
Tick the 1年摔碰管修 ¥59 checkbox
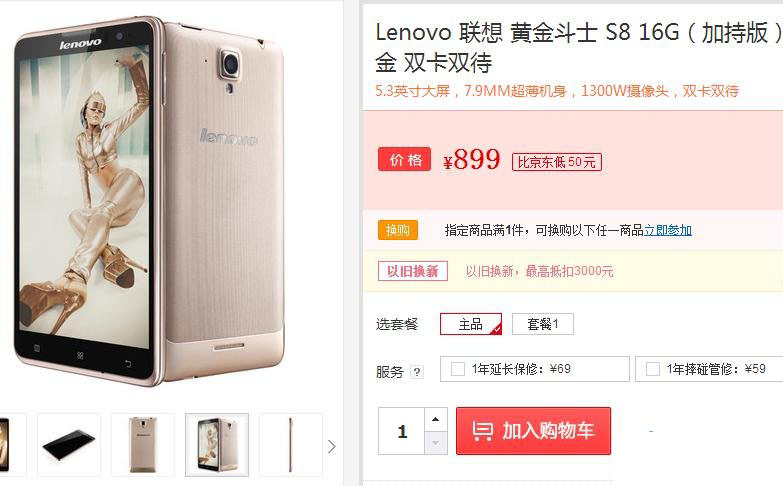[652, 369]
